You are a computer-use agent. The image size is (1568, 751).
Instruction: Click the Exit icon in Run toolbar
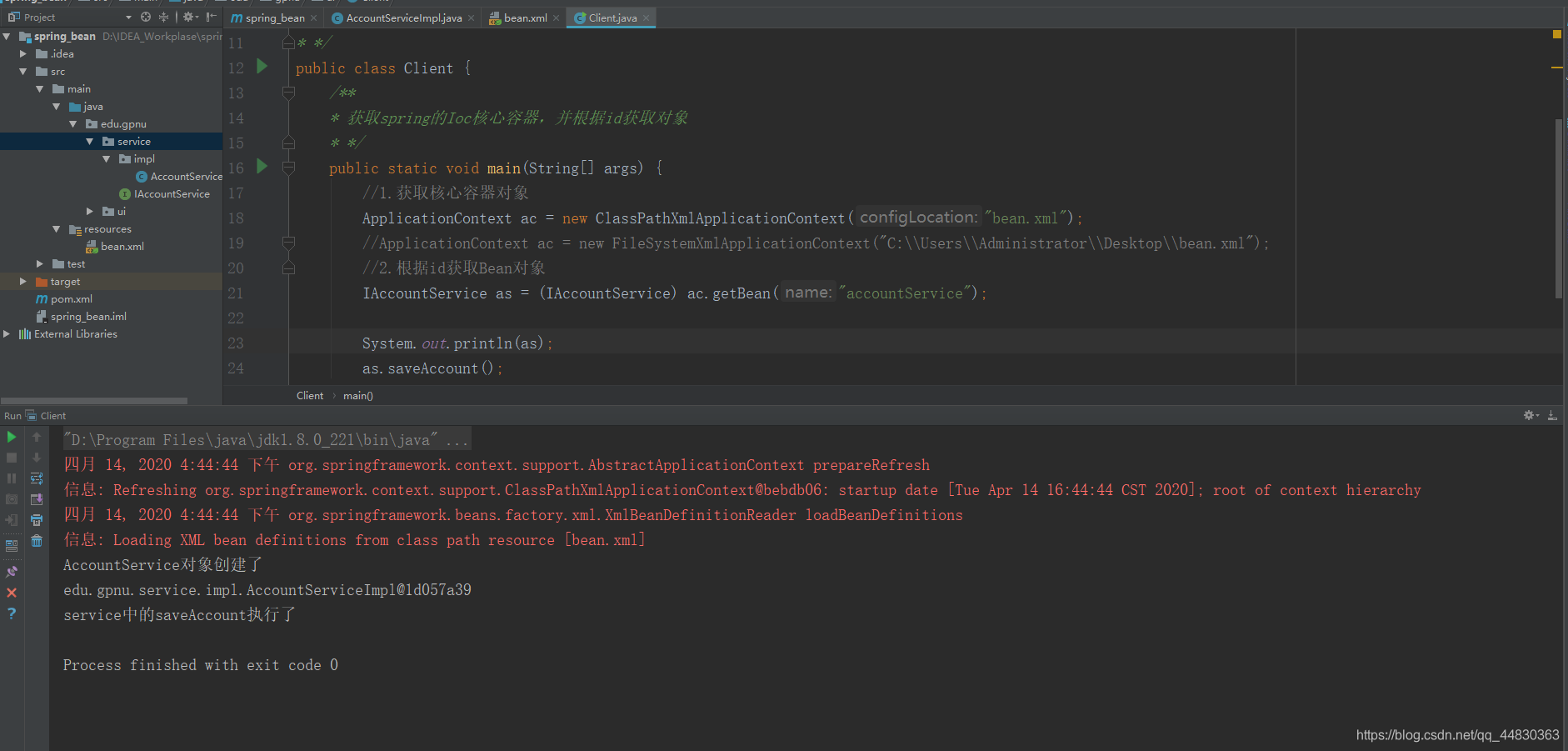pyautogui.click(x=12, y=520)
